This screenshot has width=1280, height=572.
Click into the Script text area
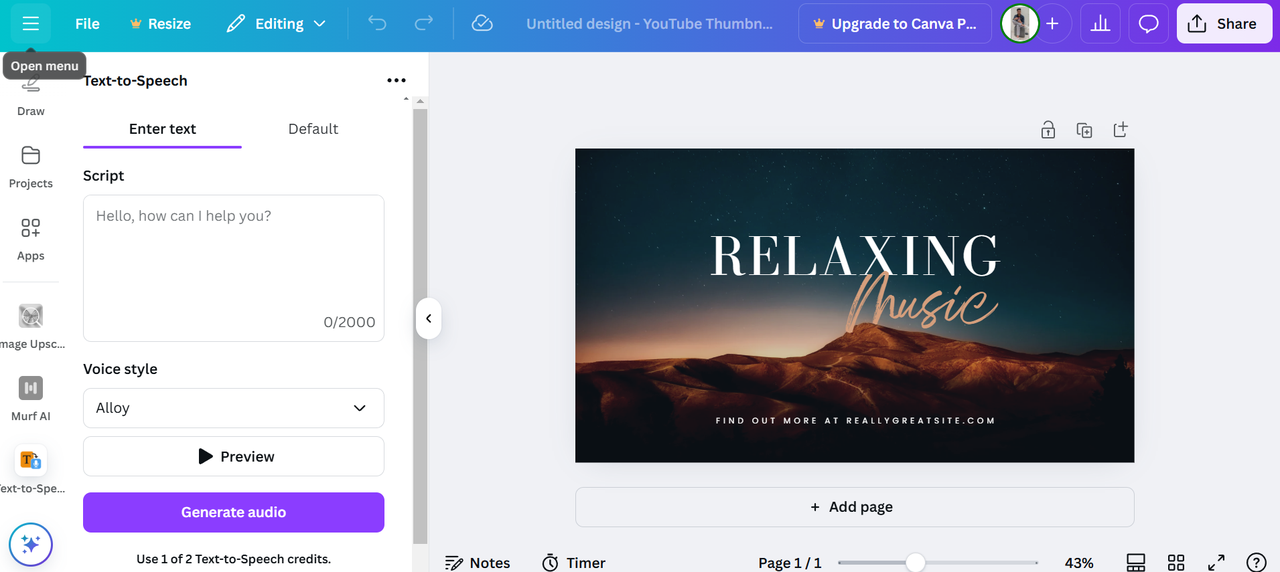click(234, 268)
